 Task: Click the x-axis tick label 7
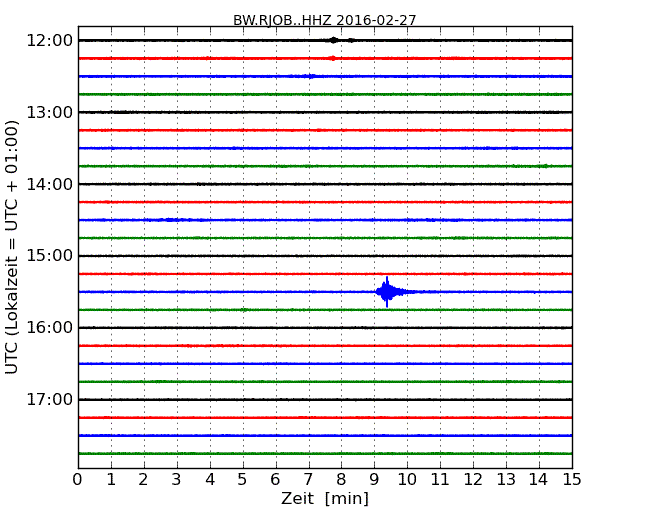[308, 479]
